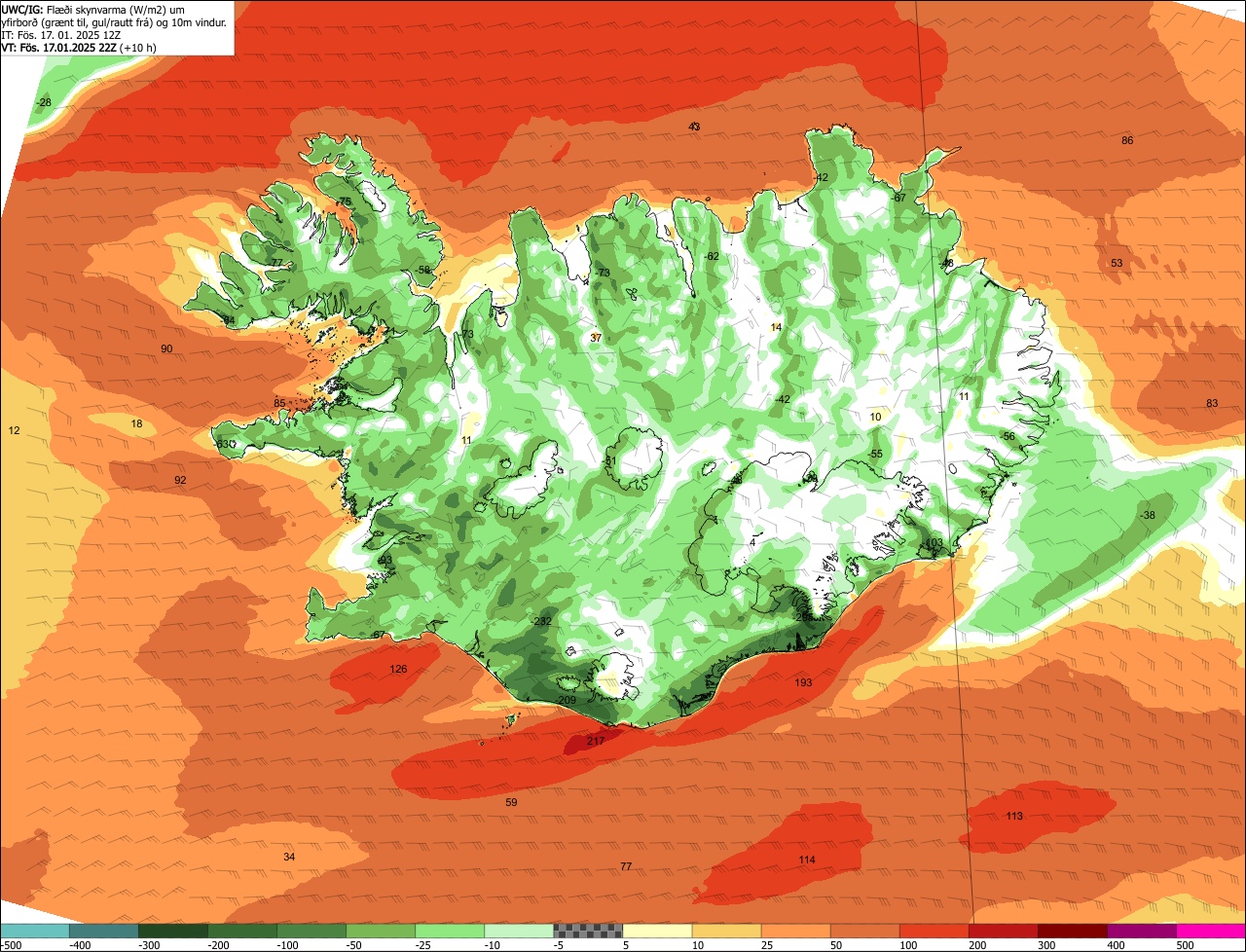This screenshot has height=952, width=1246.
Task: Click the legend swatch between -10 and -5
Action: 519,931
